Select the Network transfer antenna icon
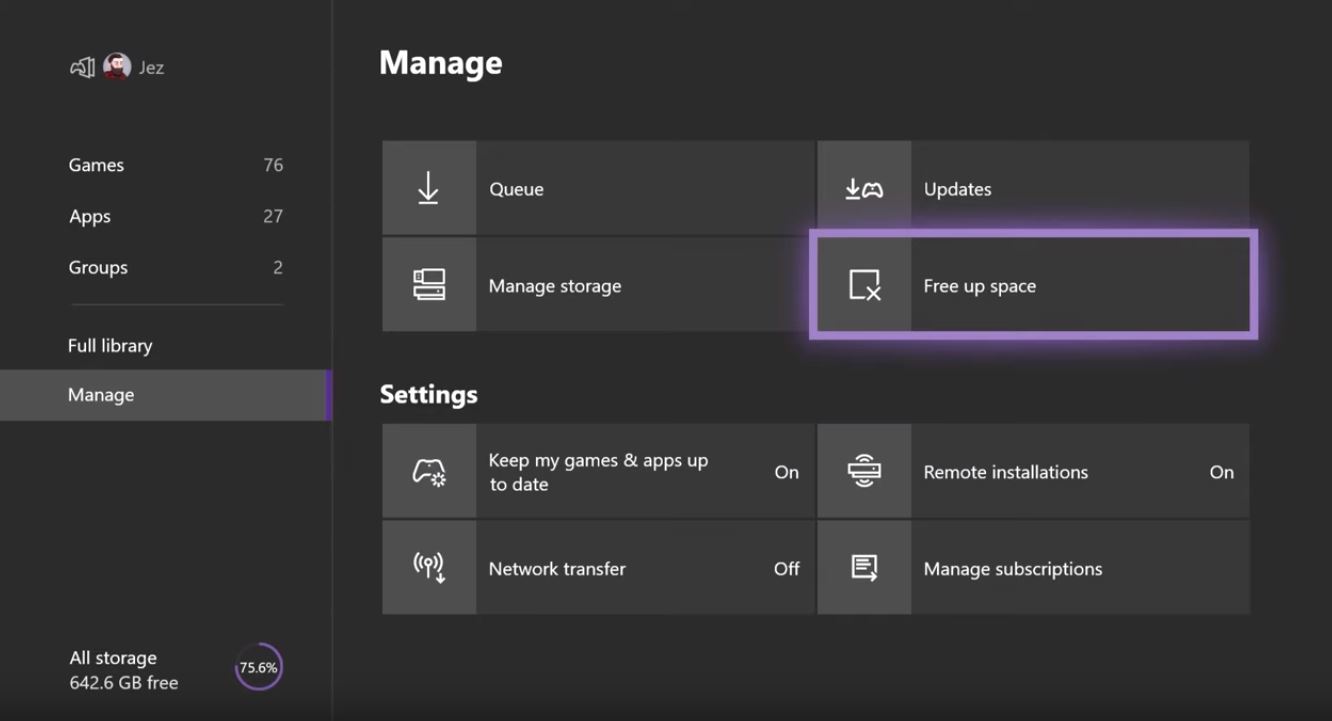The width and height of the screenshot is (1332, 721). click(428, 567)
